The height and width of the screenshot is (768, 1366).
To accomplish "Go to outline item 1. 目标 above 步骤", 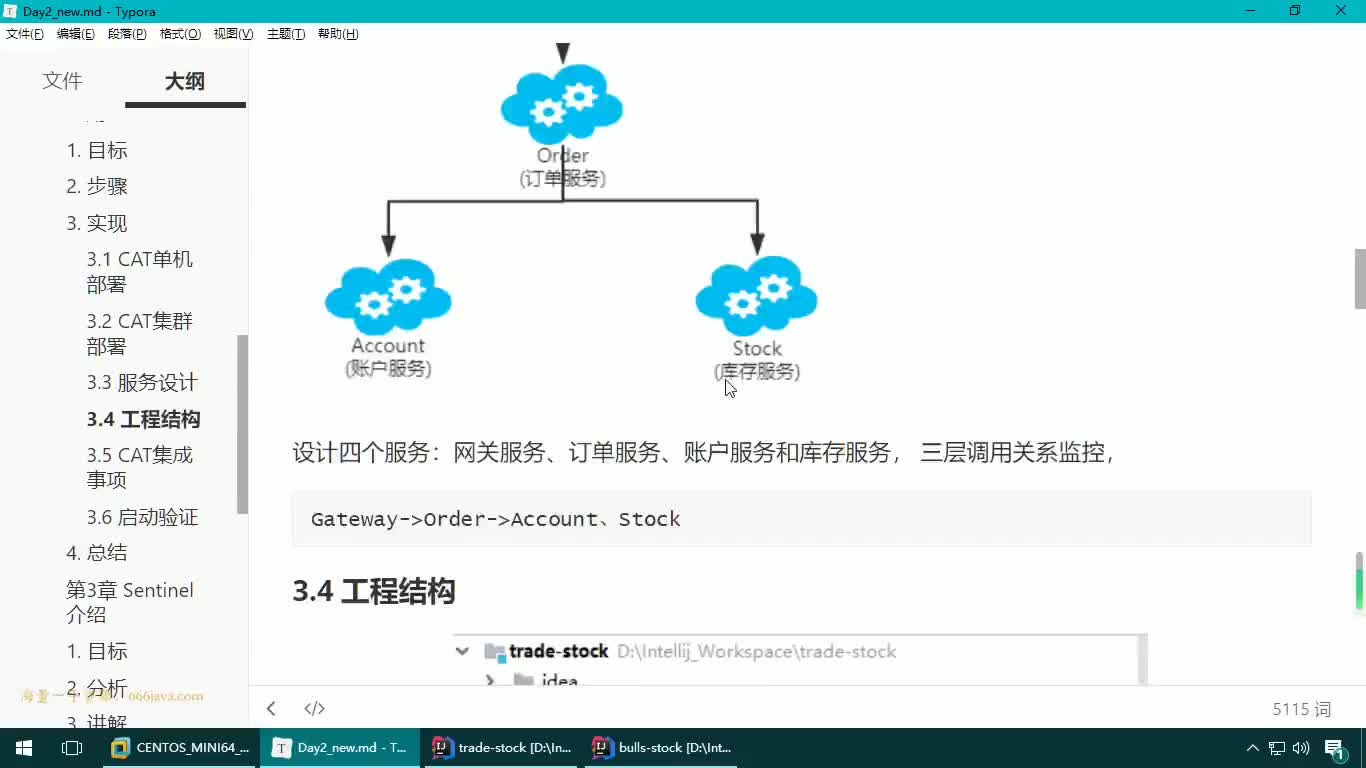I will click(97, 151).
